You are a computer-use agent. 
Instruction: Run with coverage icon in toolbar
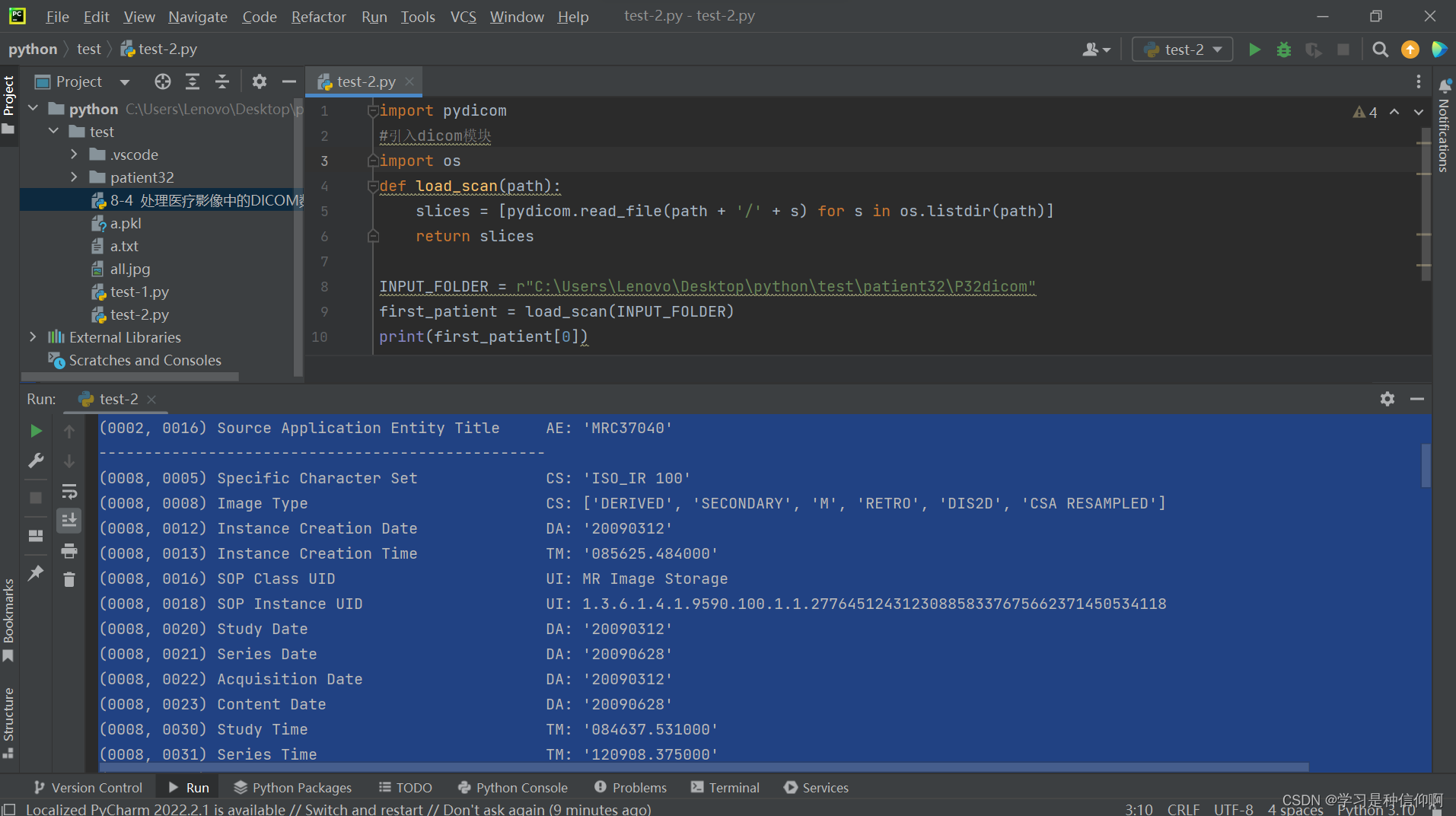pyautogui.click(x=1314, y=49)
